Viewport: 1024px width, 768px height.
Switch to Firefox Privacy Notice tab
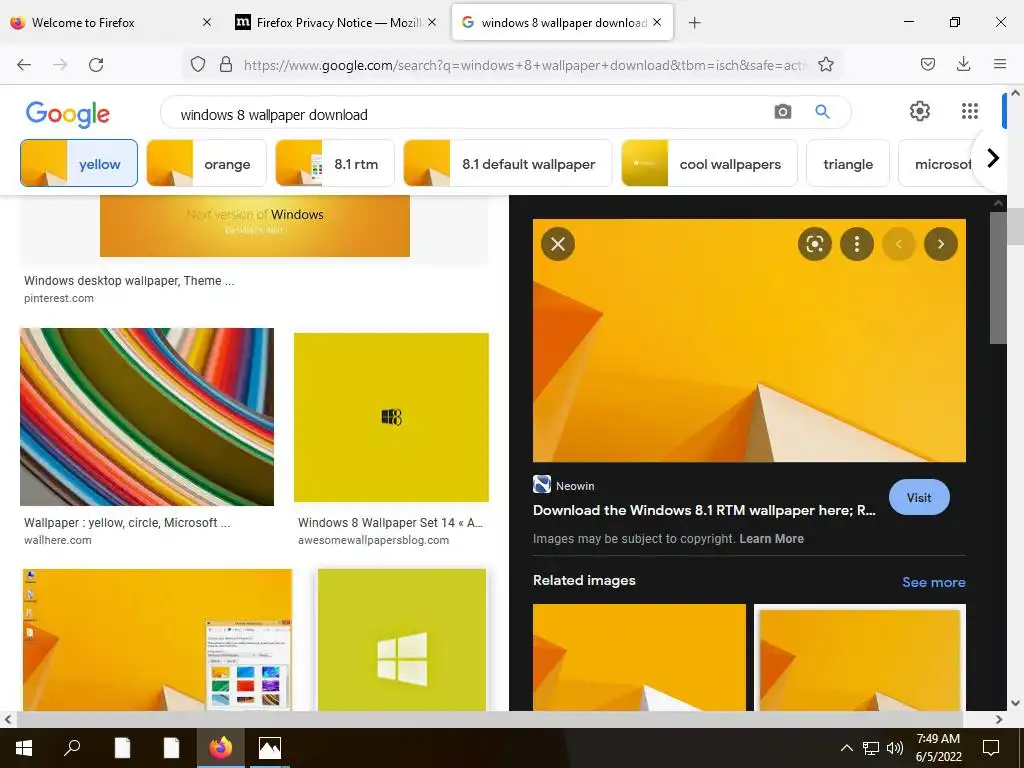(338, 23)
